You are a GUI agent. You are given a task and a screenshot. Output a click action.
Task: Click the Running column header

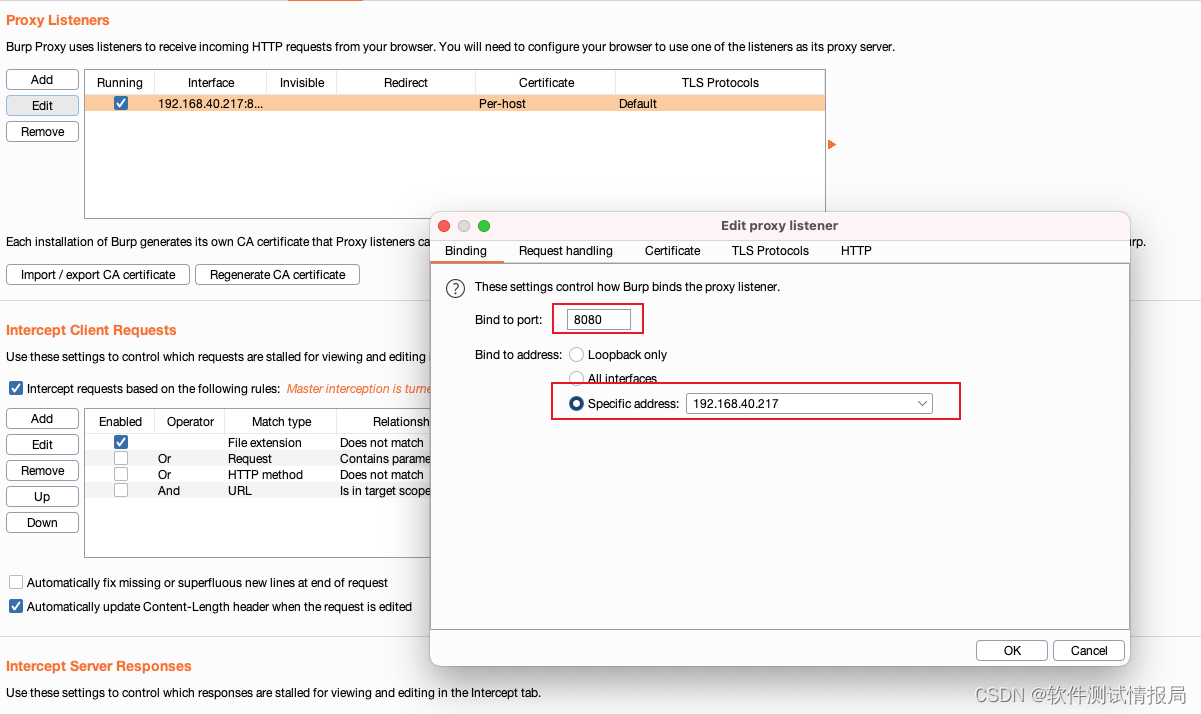[x=120, y=83]
